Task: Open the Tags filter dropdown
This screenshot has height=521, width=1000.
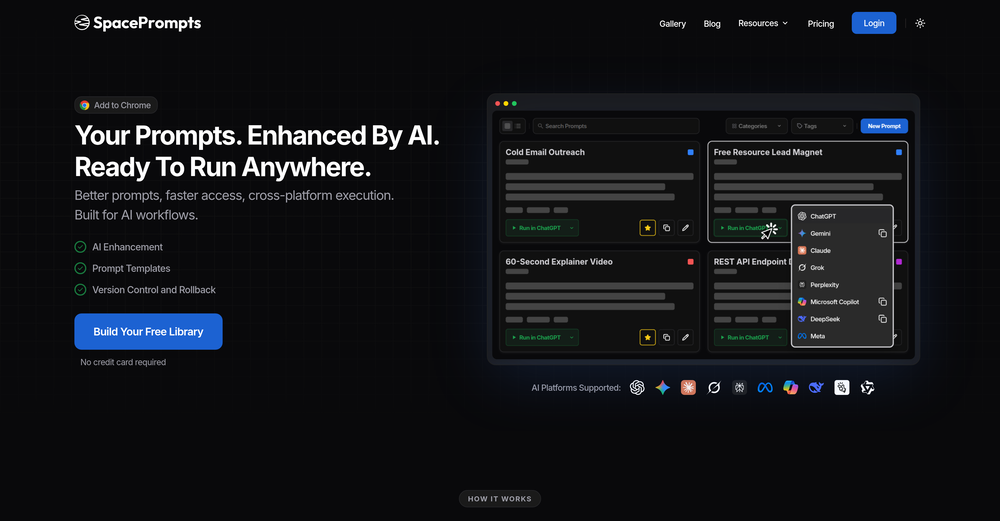Action: (x=821, y=126)
